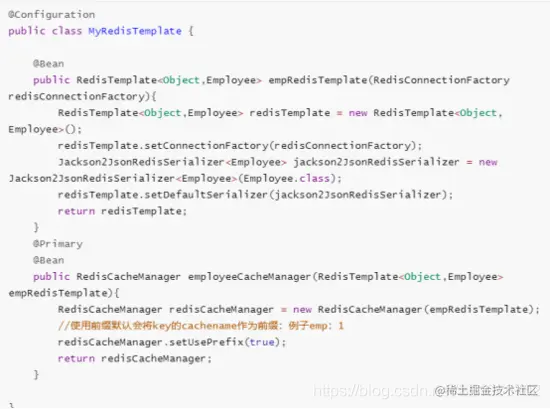This screenshot has width=550, height=409.
Task: Click the jackson2JsonRedisSerializer variable declaration
Action: pos(376,162)
